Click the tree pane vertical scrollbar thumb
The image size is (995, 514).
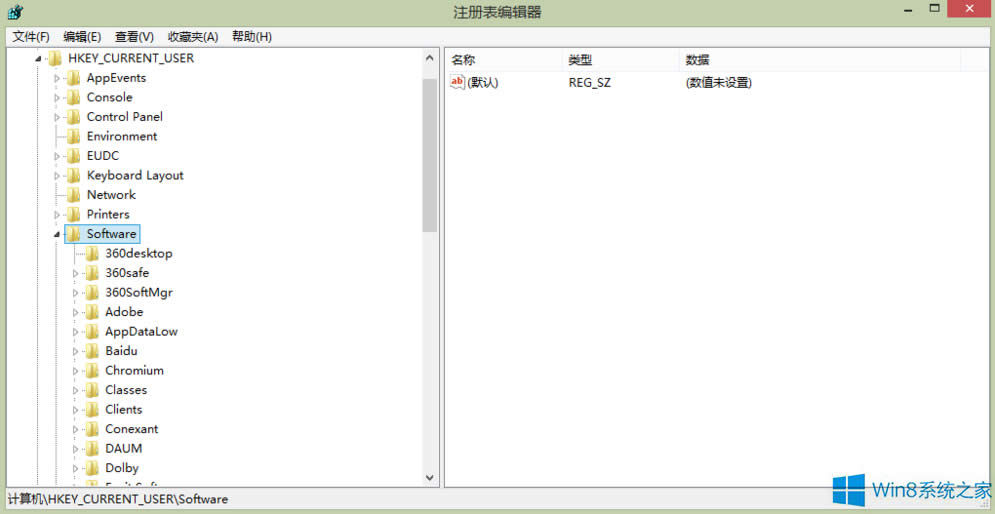430,155
